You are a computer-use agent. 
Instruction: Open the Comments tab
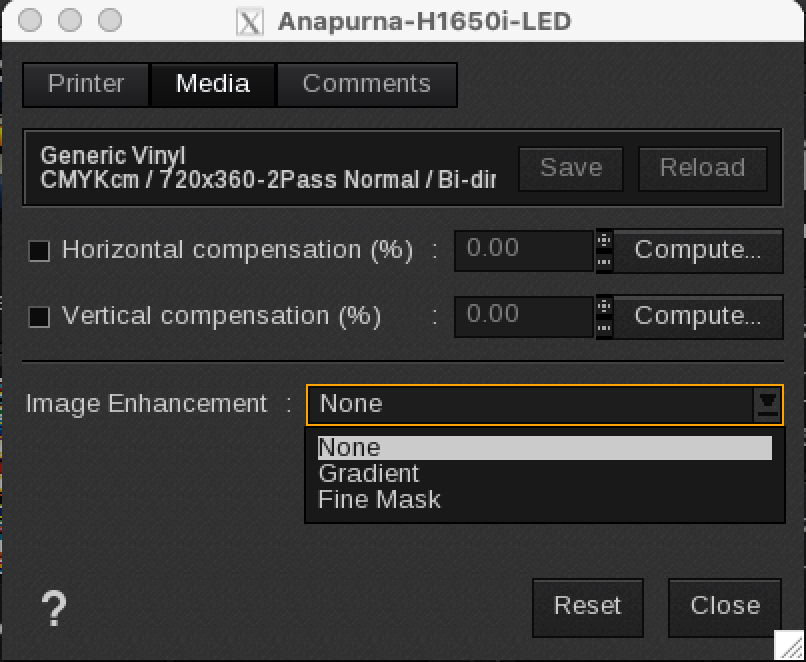tap(366, 84)
